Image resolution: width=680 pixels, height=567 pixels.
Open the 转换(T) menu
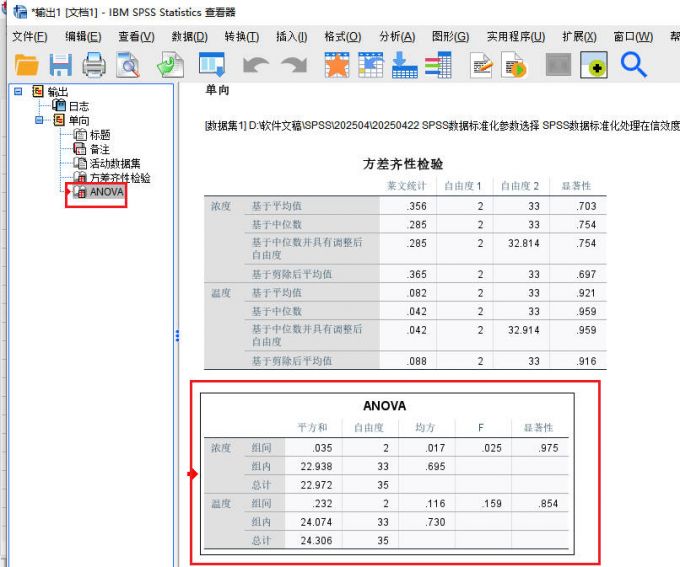242,37
